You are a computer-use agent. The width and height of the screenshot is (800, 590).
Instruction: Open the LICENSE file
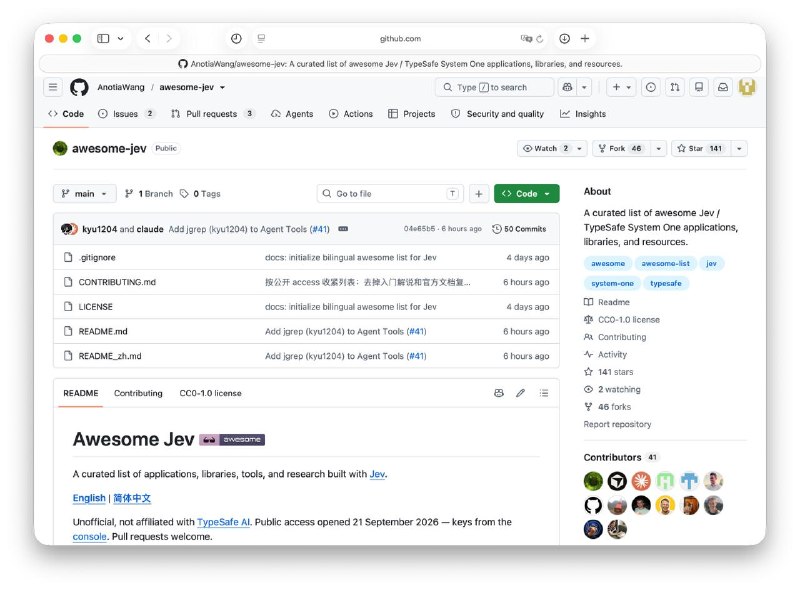[95, 307]
